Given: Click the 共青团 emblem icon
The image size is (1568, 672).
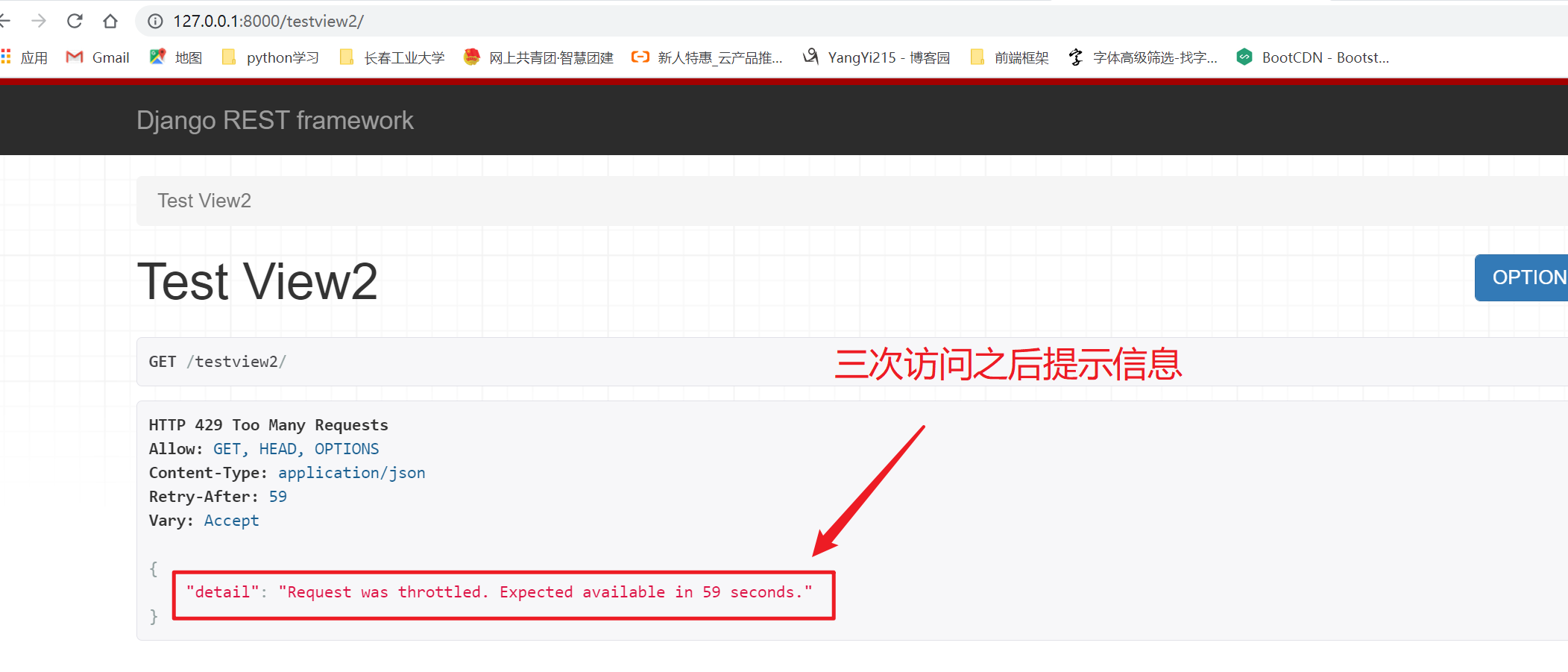Looking at the screenshot, I should pyautogui.click(x=471, y=57).
